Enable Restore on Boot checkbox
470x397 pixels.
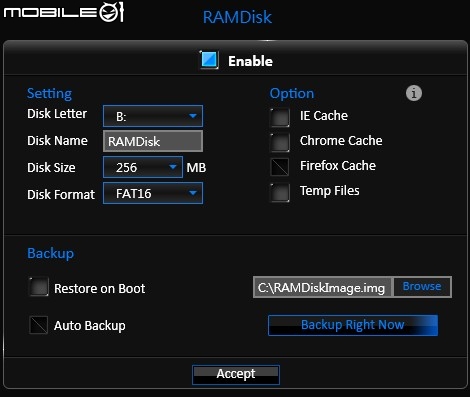click(39, 287)
